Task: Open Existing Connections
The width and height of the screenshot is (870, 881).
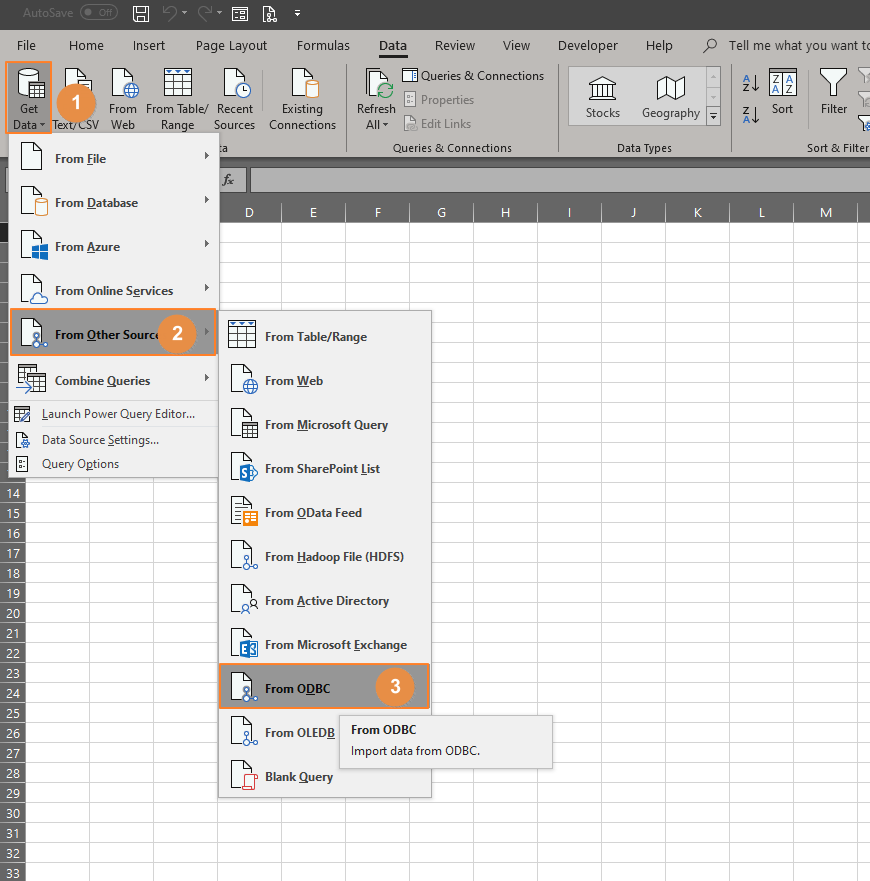Action: coord(302,99)
